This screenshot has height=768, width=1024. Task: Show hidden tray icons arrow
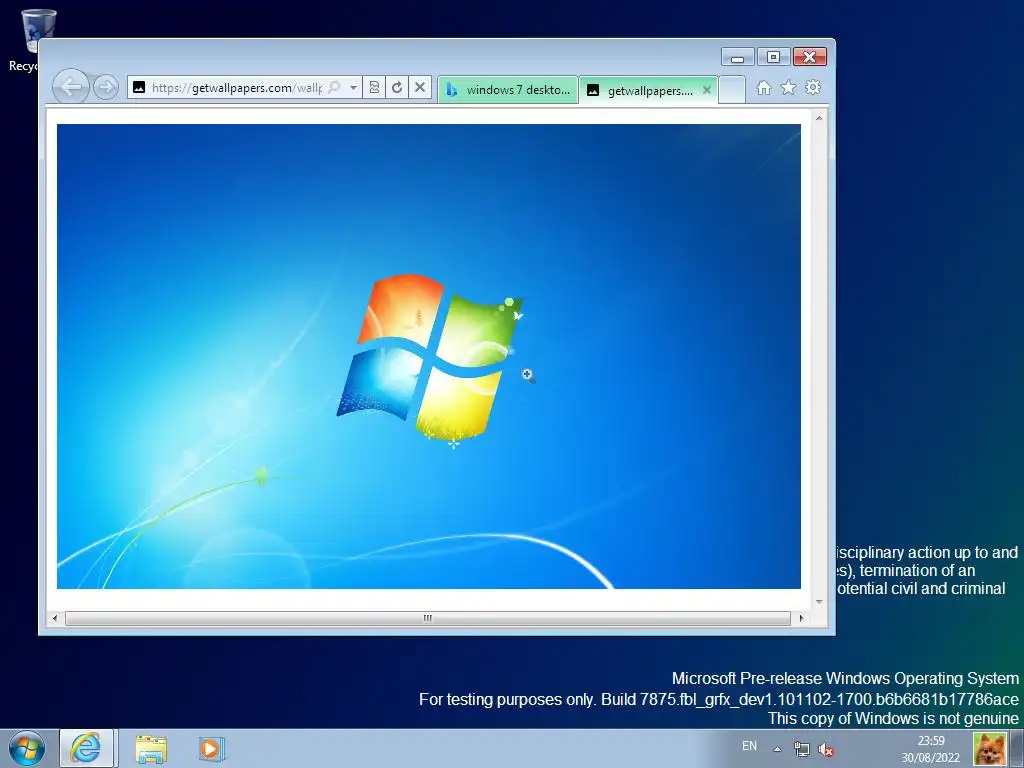(777, 749)
